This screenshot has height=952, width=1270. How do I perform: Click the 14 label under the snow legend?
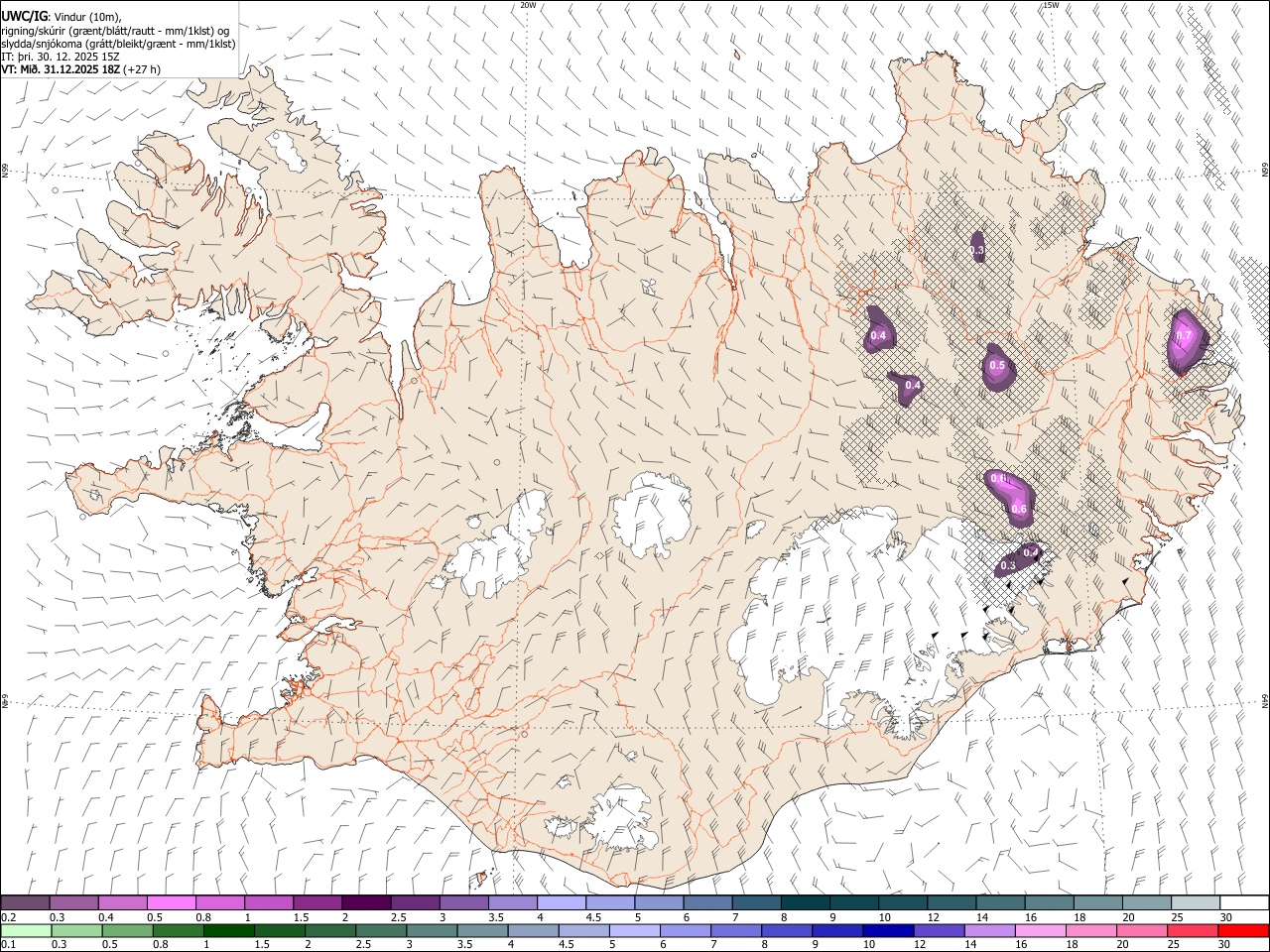click(982, 917)
